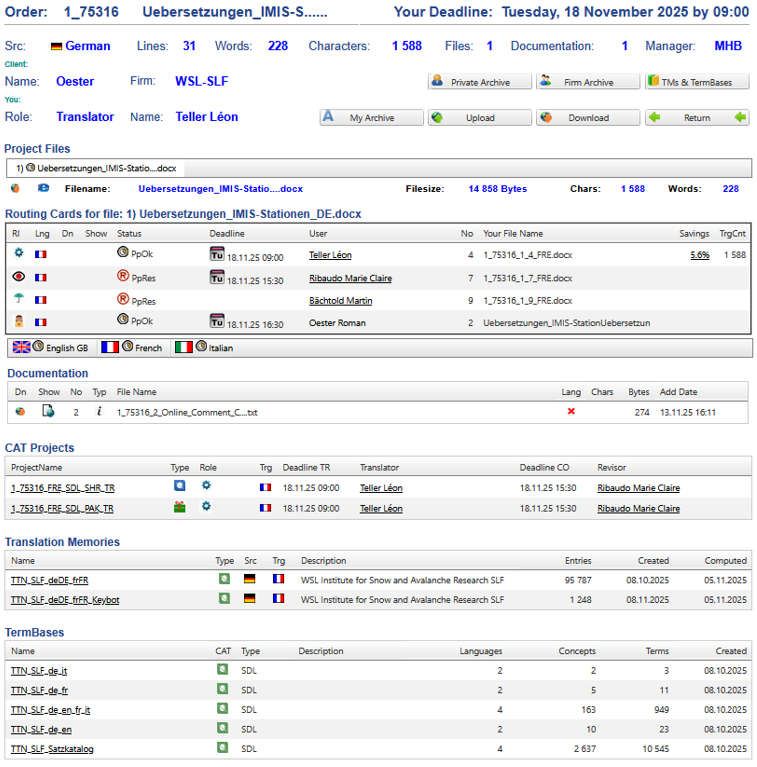Click the calendar icon for 18.11.25 15:30 deadline
Viewport: 757px width, 767px height.
click(216, 277)
